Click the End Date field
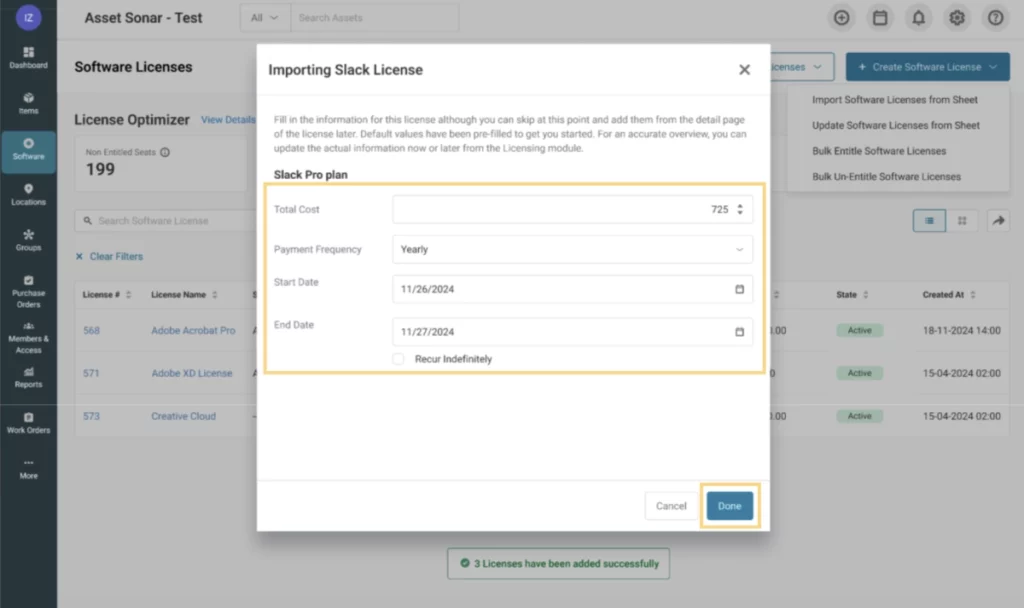 click(572, 332)
